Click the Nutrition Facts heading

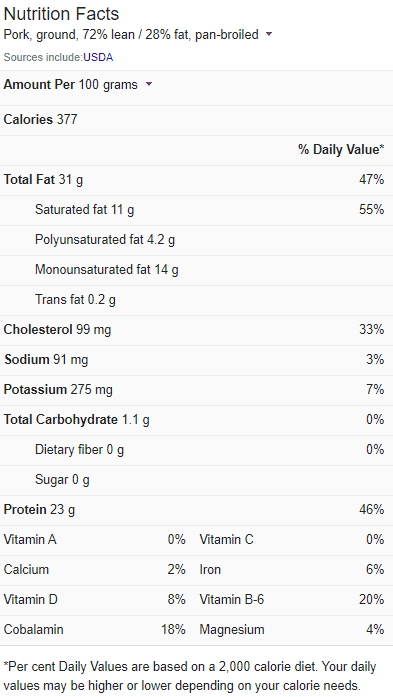pyautogui.click(x=61, y=14)
